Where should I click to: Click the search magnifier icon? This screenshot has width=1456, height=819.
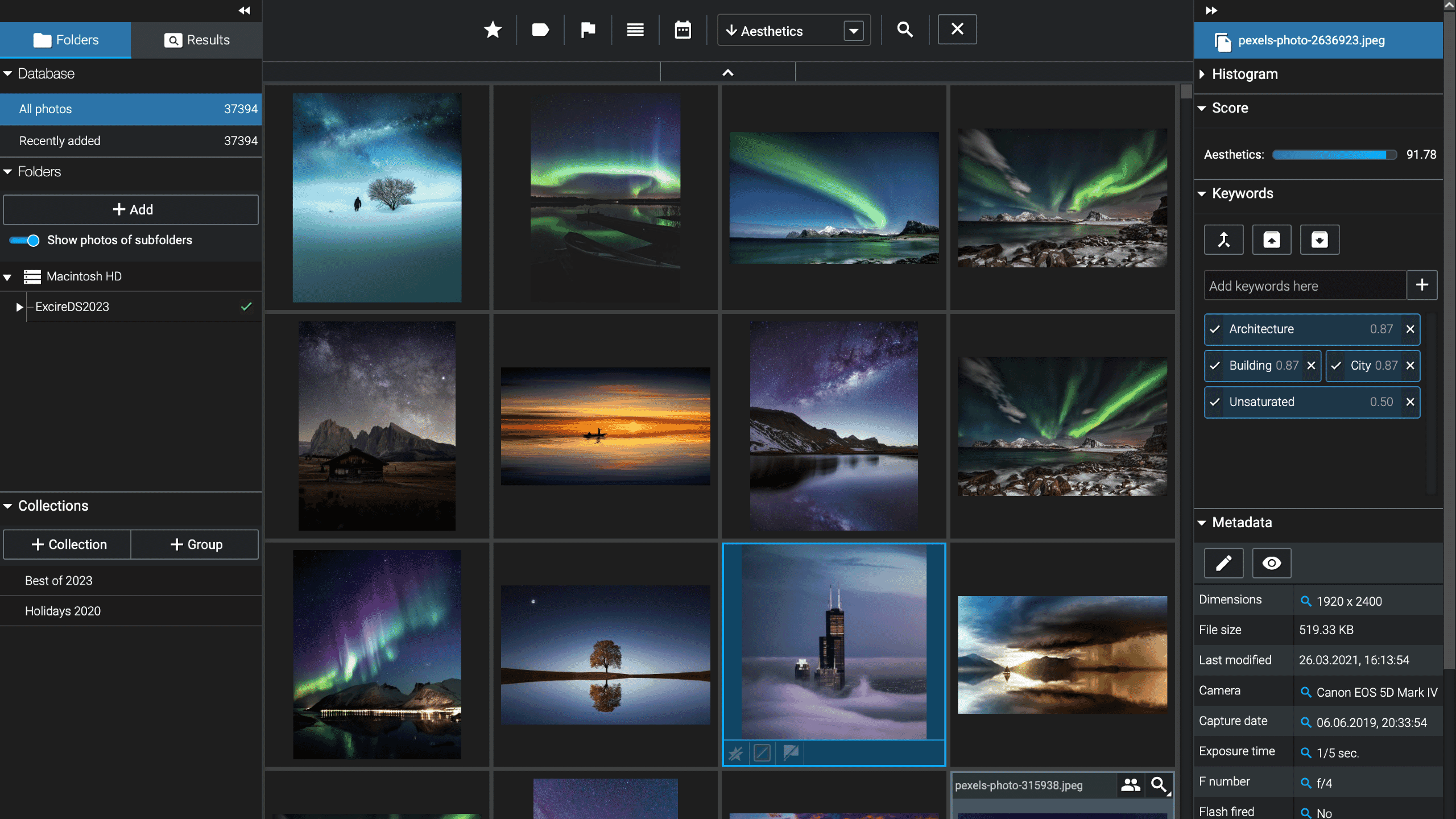pyautogui.click(x=905, y=29)
